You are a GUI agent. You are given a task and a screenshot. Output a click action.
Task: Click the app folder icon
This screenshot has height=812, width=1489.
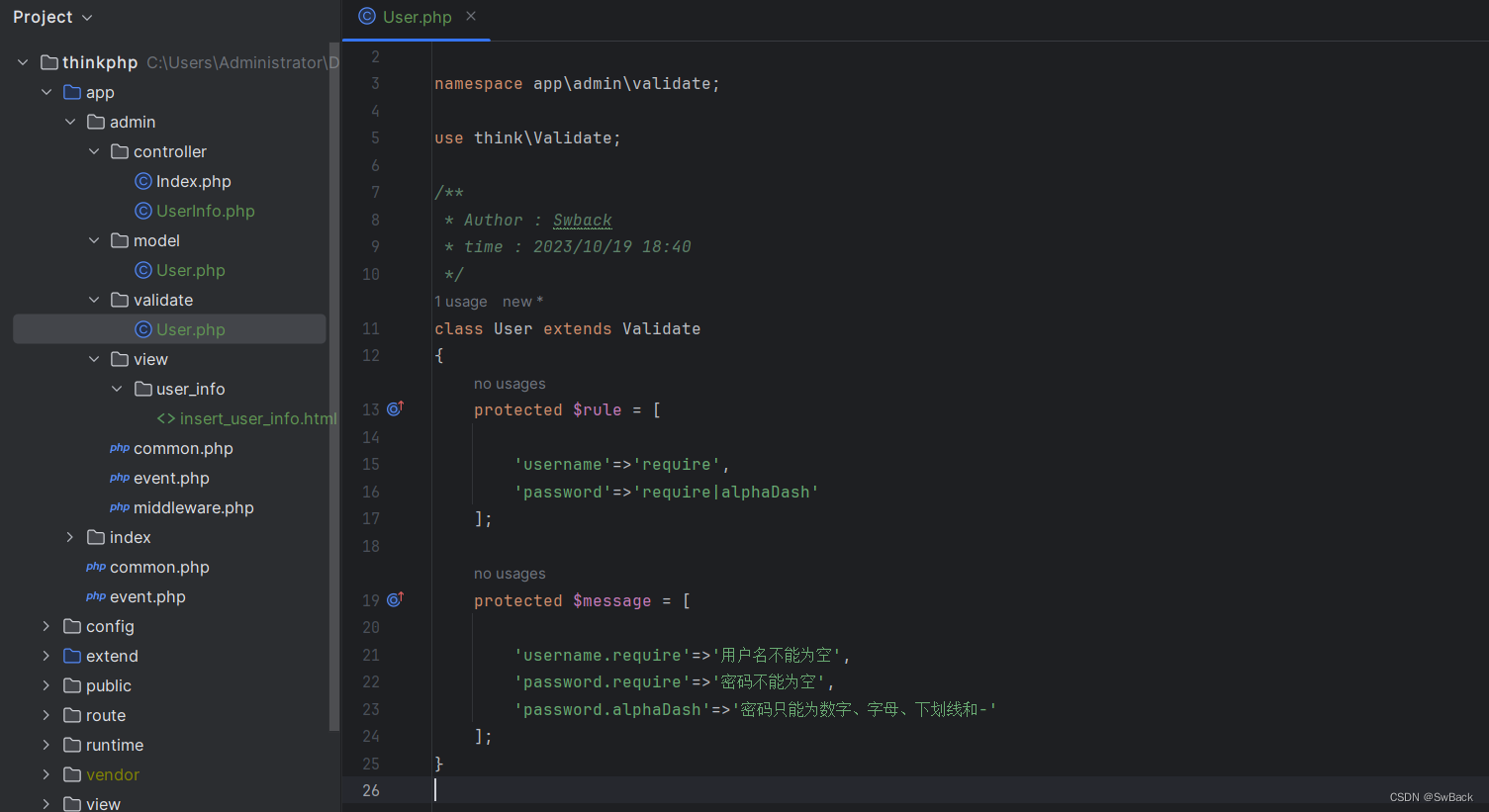click(72, 92)
